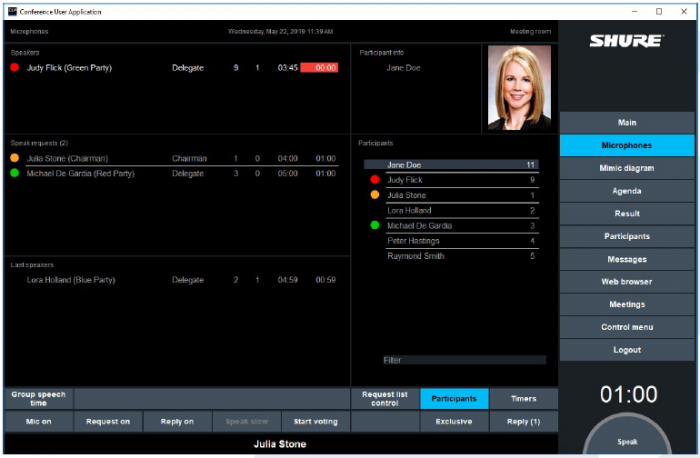The width and height of the screenshot is (700, 458).
Task: Switch to the Timers tab
Action: pos(523,399)
